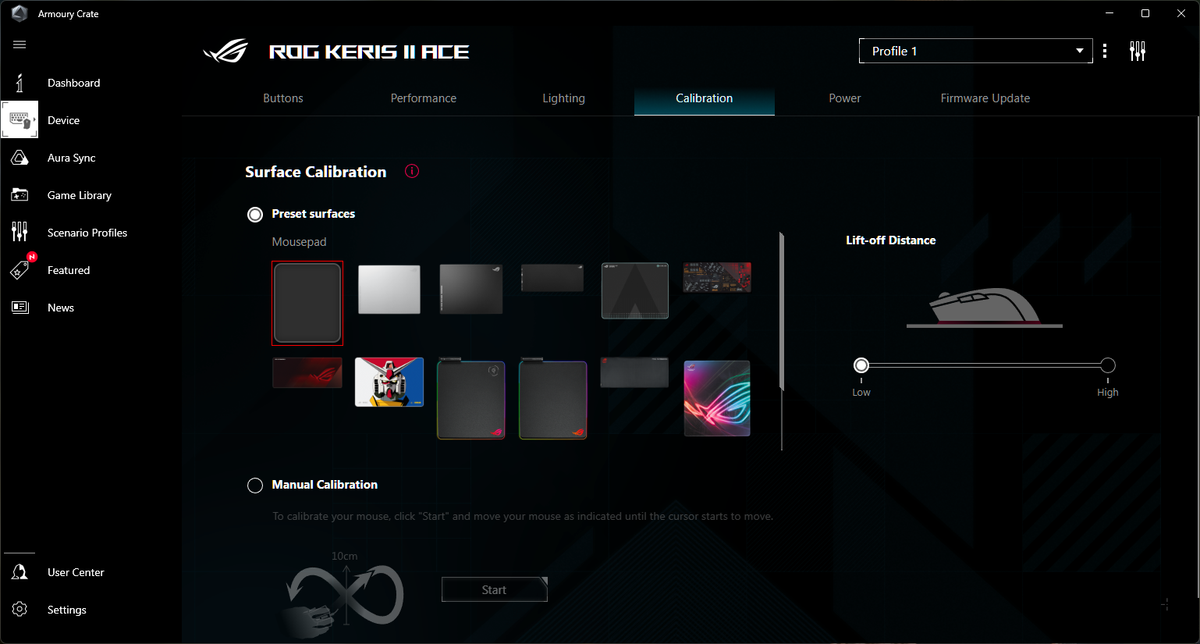Select the Manual Calibration radio button
Viewport: 1200px width, 644px height.
pos(255,485)
